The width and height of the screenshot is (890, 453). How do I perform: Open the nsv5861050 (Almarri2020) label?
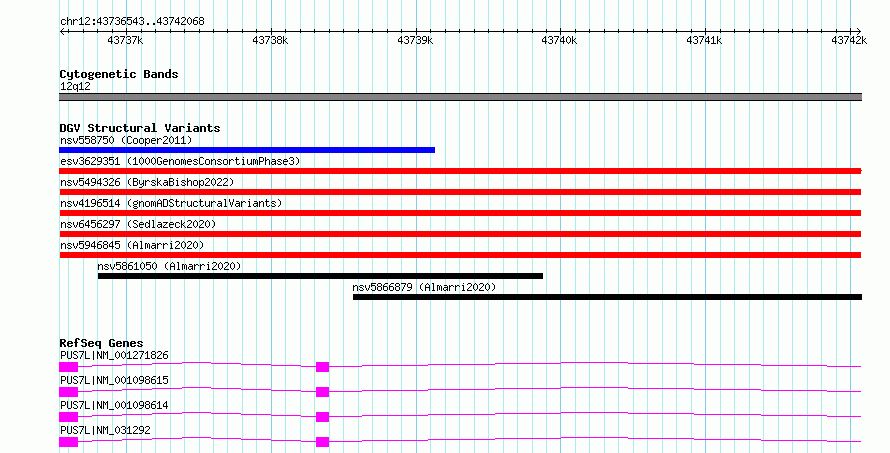(169, 266)
